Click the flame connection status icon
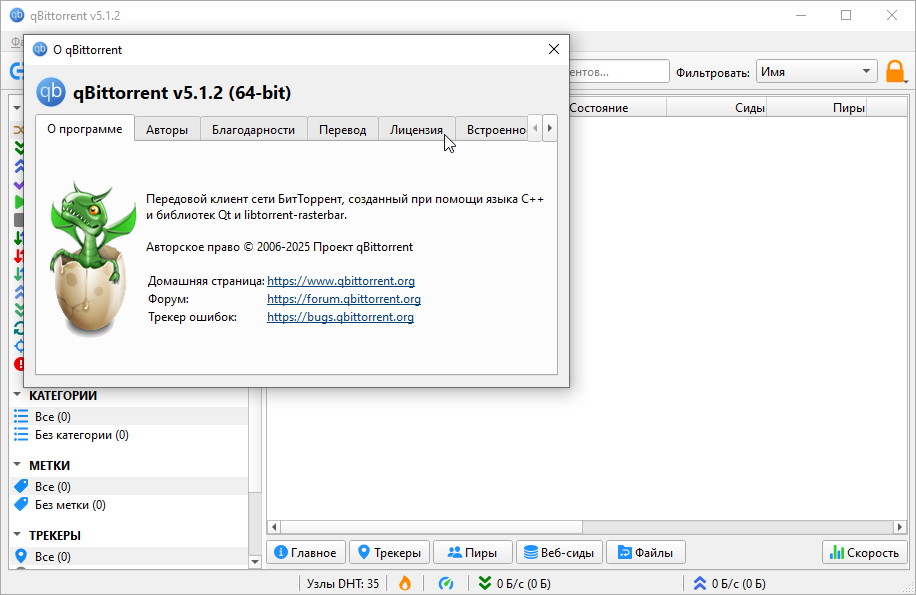The height and width of the screenshot is (595, 916). [404, 583]
